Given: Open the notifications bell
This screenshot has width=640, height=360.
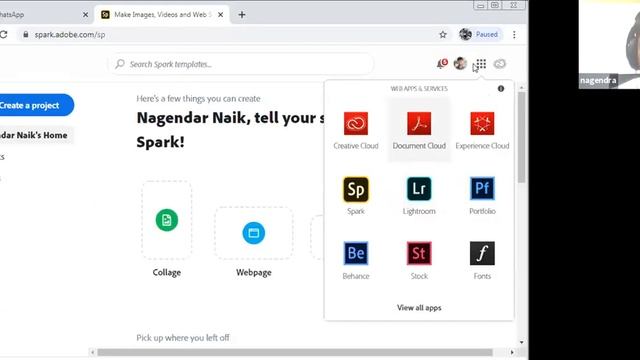Looking at the screenshot, I should (442, 64).
